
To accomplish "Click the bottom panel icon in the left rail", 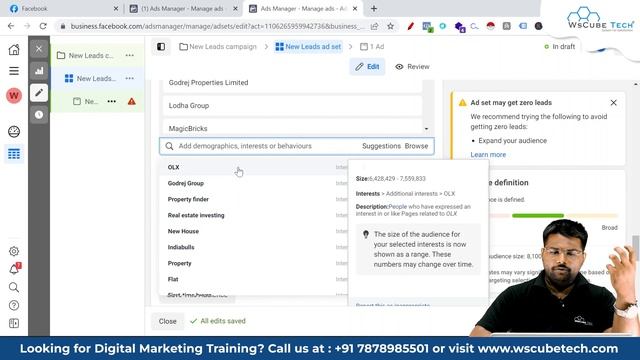I will [14, 323].
